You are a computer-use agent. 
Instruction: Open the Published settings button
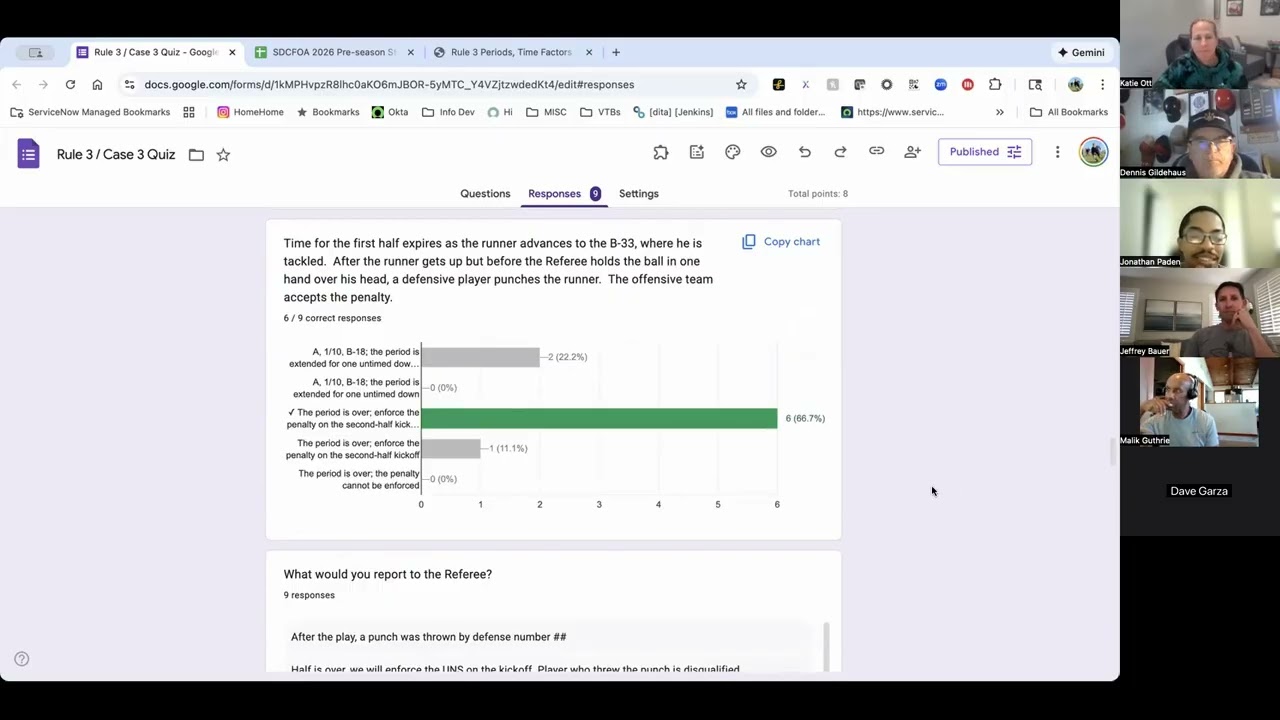984,152
